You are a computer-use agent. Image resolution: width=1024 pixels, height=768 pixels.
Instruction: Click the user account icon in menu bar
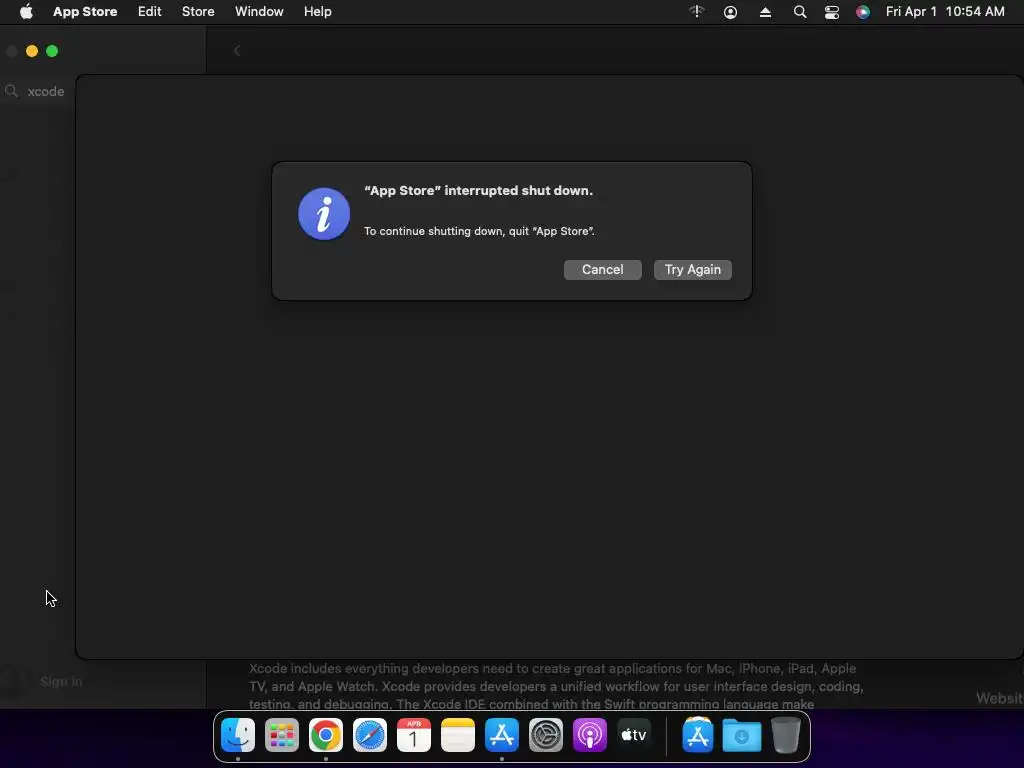click(x=730, y=12)
